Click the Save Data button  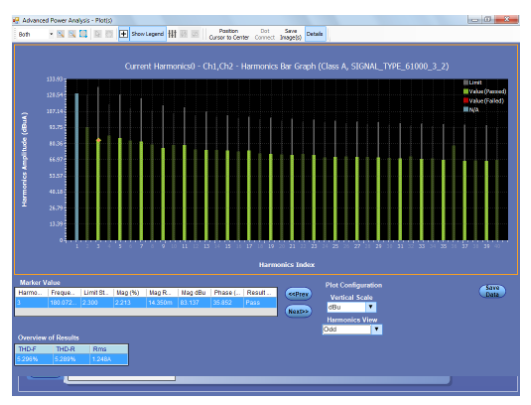[492, 291]
